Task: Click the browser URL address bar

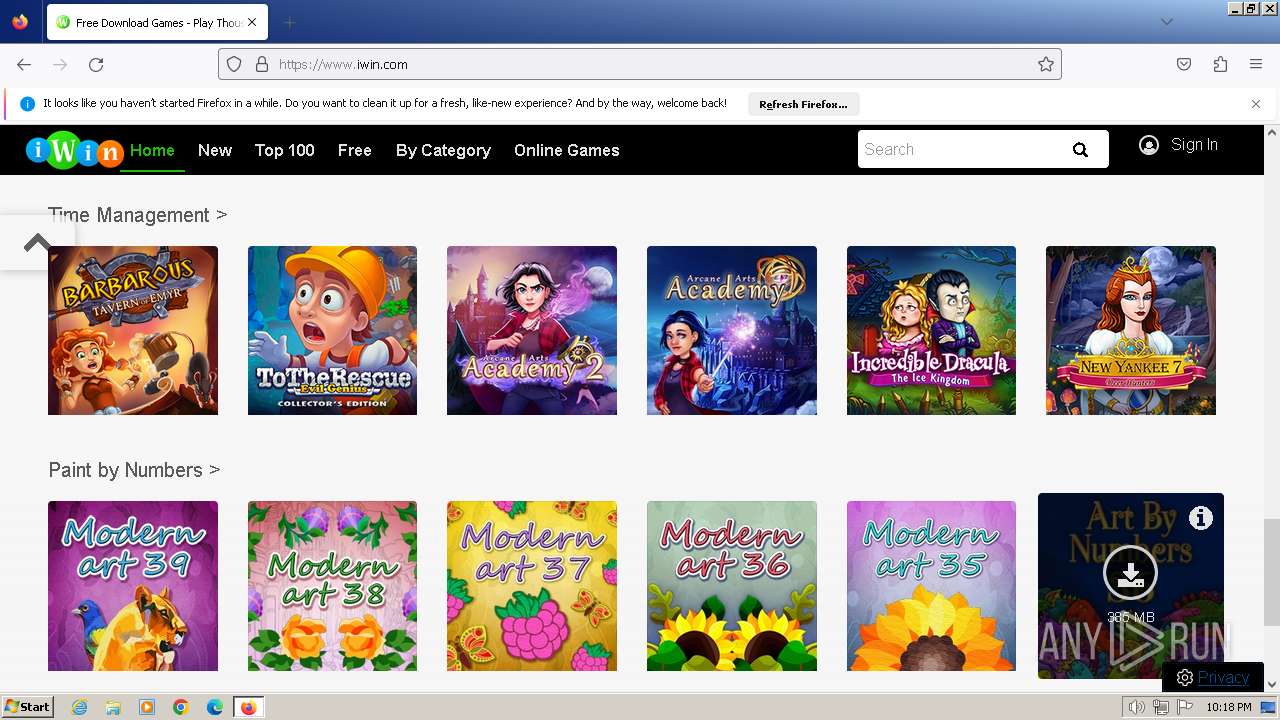Action: point(640,64)
